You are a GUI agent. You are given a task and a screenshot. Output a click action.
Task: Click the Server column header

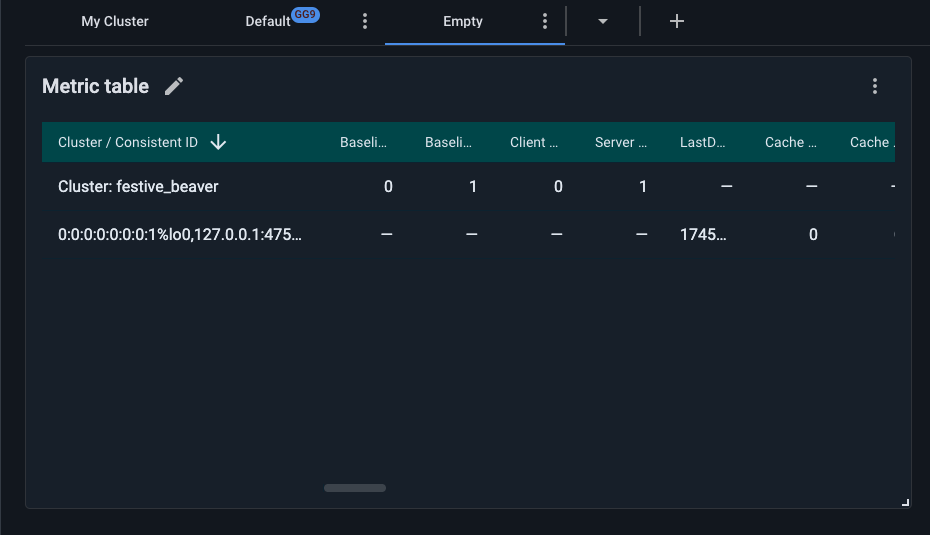pos(621,142)
